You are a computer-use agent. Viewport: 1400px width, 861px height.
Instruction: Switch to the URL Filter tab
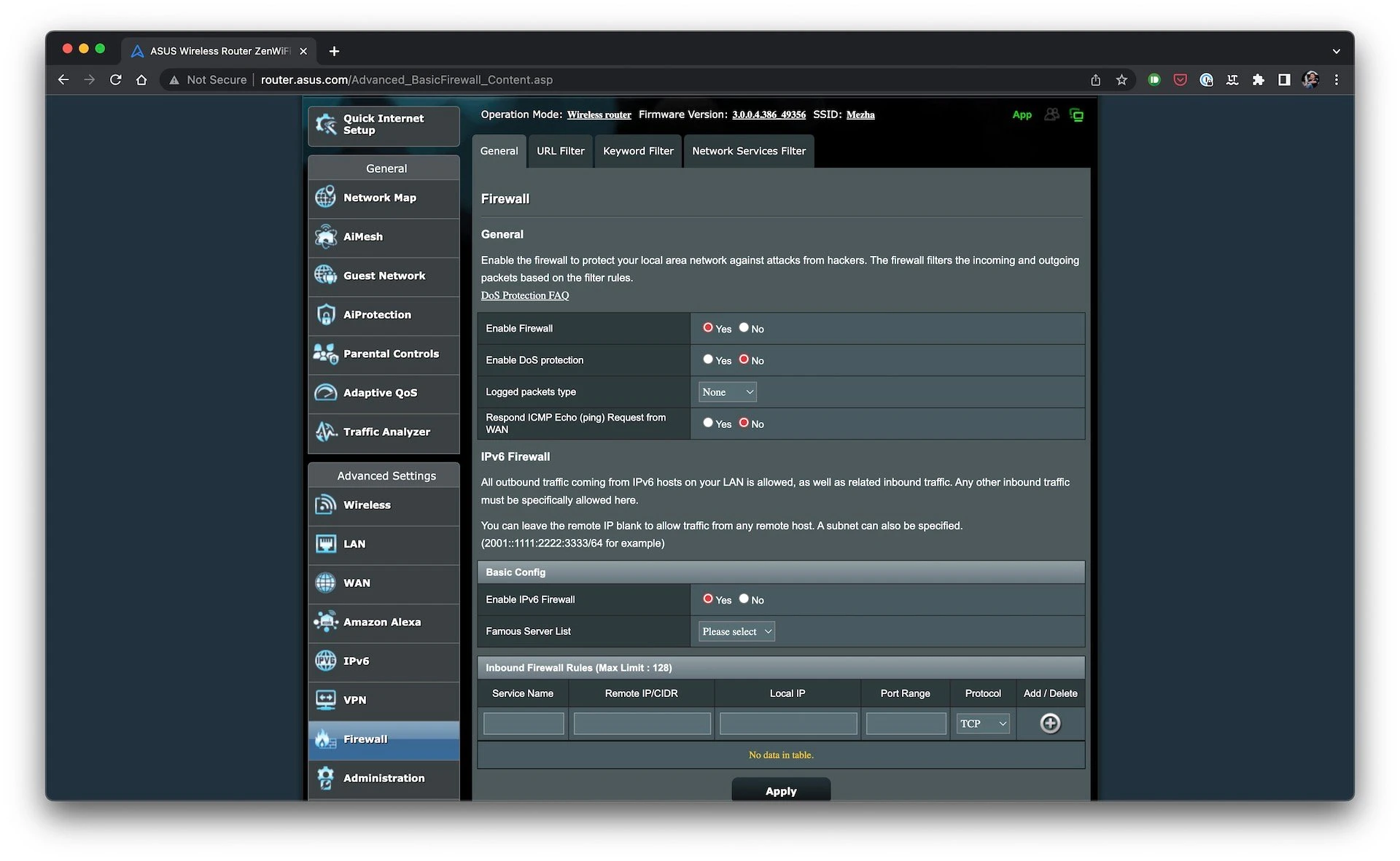coord(560,151)
